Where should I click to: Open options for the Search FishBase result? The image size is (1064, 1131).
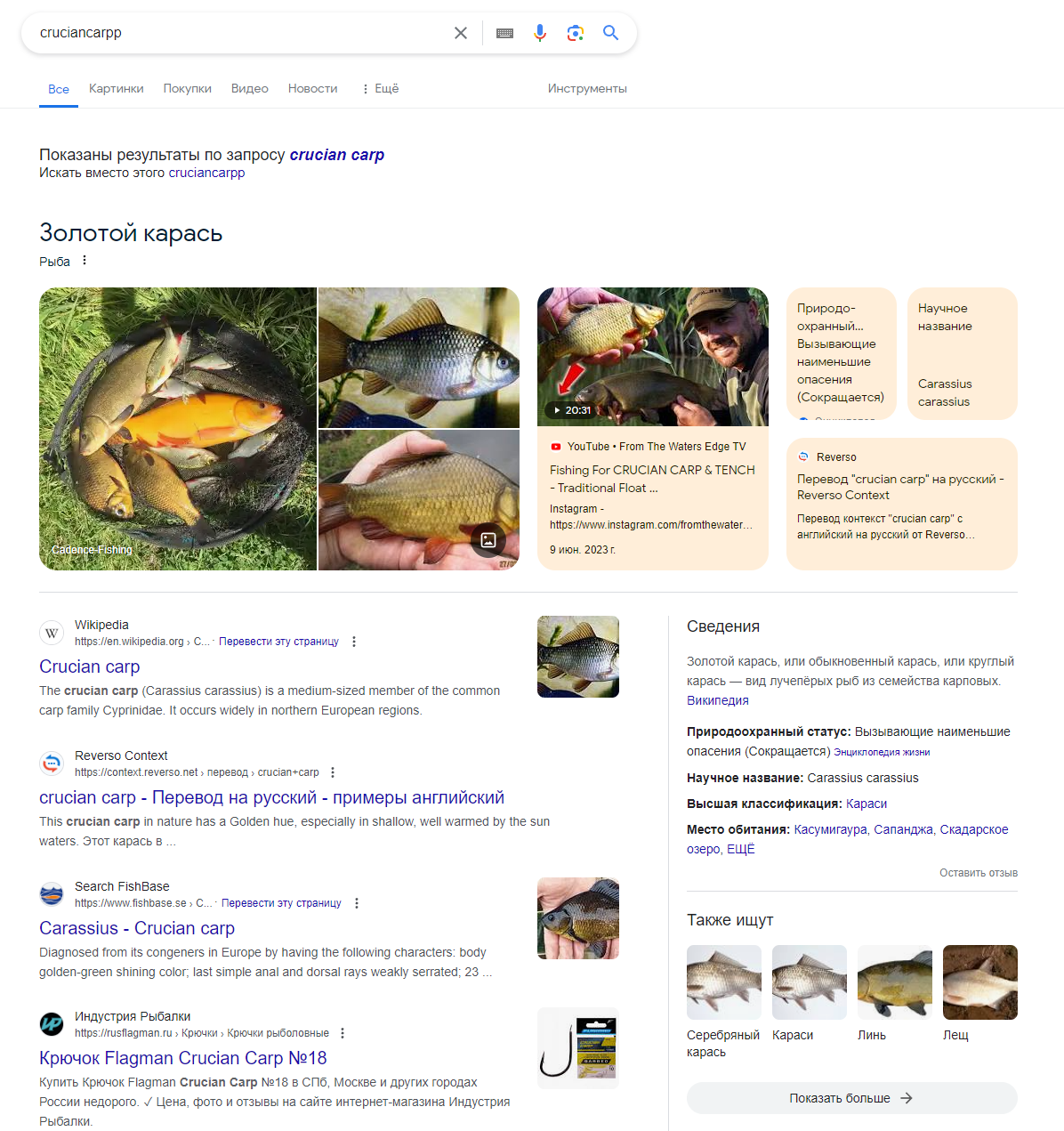coord(357,903)
